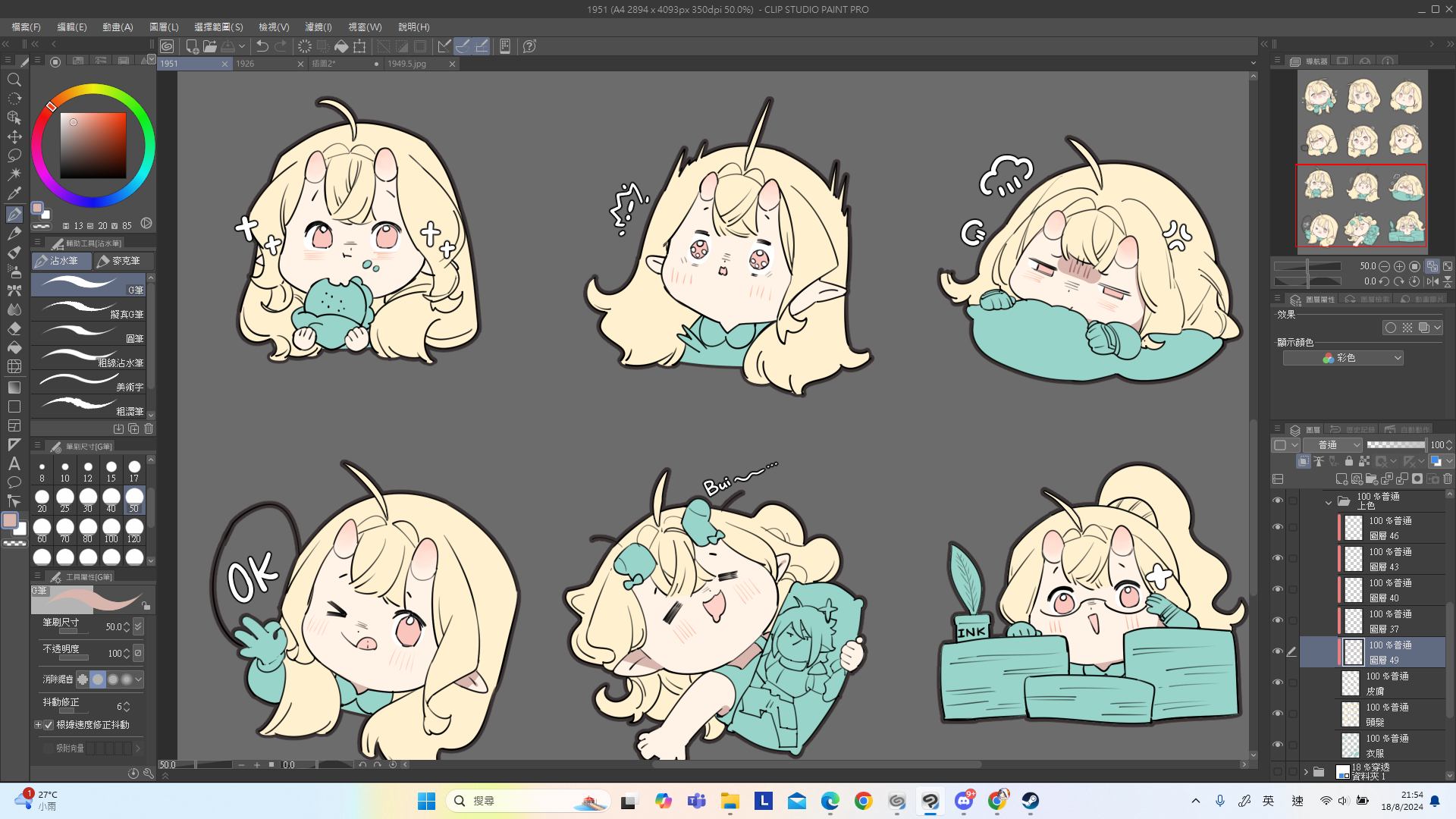Toggle visibility of 頭髮 layer
The width and height of the screenshot is (1456, 819).
(1278, 714)
